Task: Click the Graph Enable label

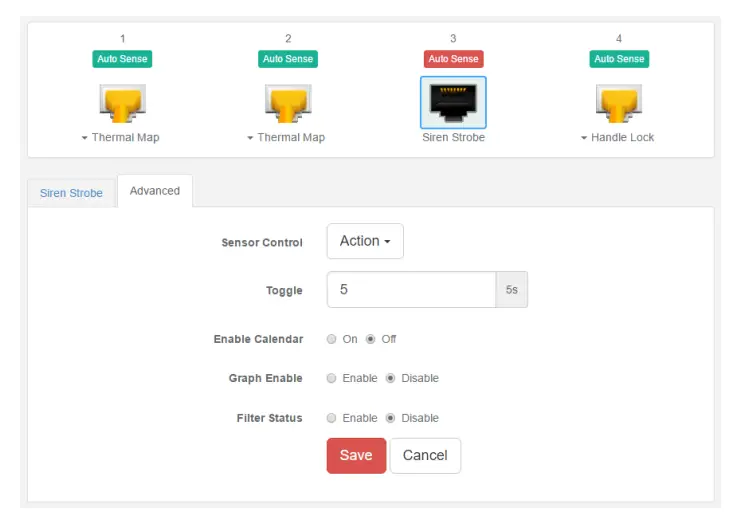Action: [266, 378]
